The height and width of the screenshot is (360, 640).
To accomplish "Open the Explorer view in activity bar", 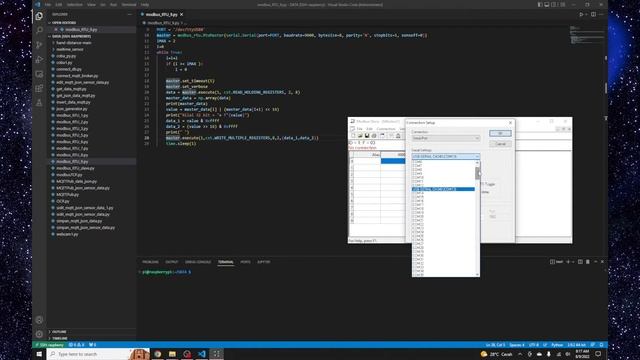I will pos(39,16).
